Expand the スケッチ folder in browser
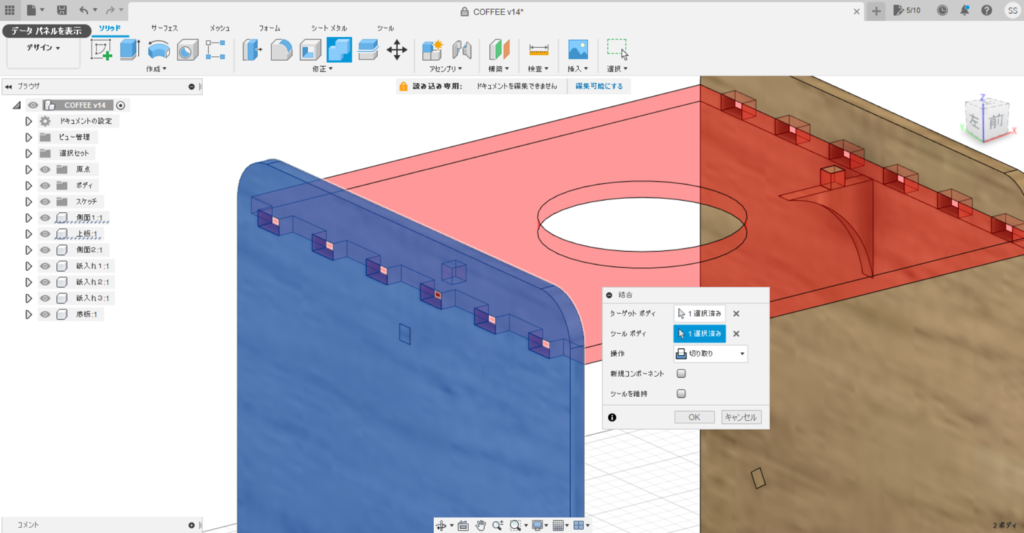The width and height of the screenshot is (1024, 533). coord(29,201)
